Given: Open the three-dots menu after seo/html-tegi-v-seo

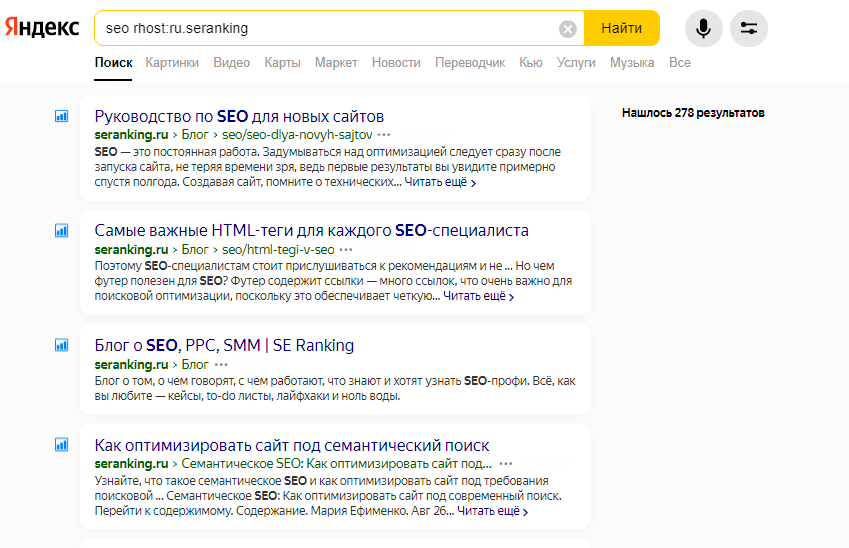Looking at the screenshot, I should pos(346,250).
